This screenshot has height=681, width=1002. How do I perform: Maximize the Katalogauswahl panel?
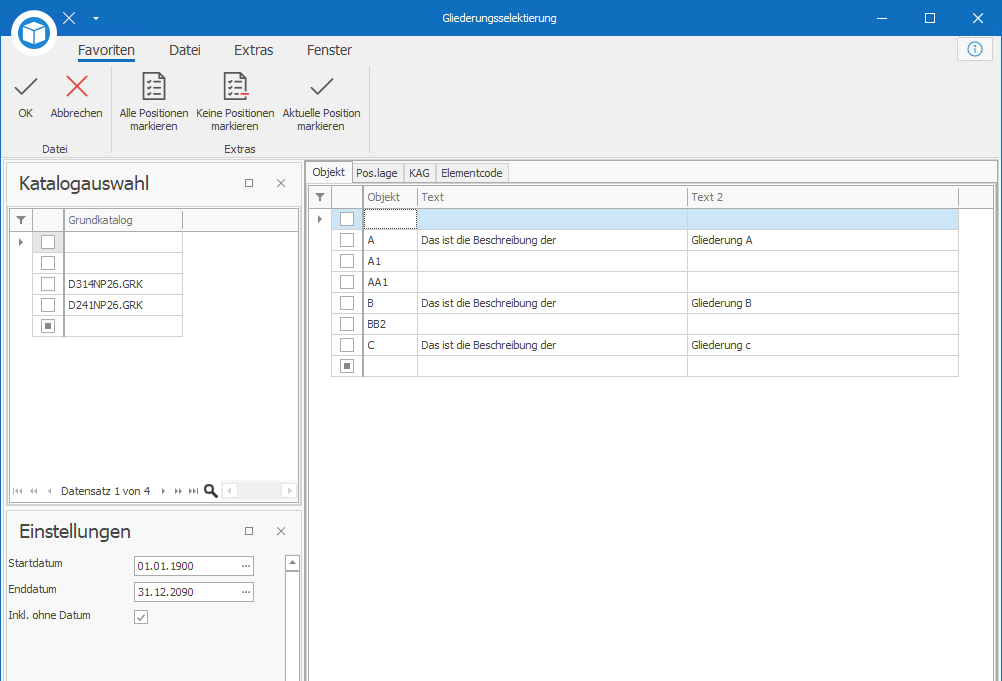click(249, 183)
